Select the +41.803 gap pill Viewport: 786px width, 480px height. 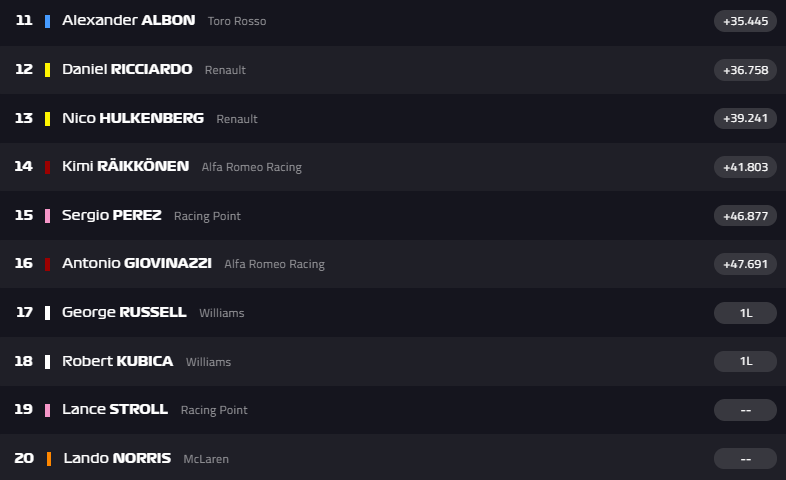click(745, 167)
